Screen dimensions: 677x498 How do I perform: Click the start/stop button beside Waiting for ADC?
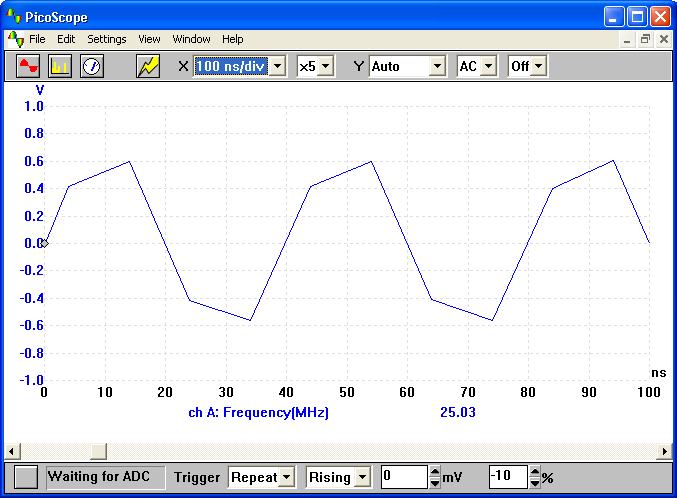(25, 477)
